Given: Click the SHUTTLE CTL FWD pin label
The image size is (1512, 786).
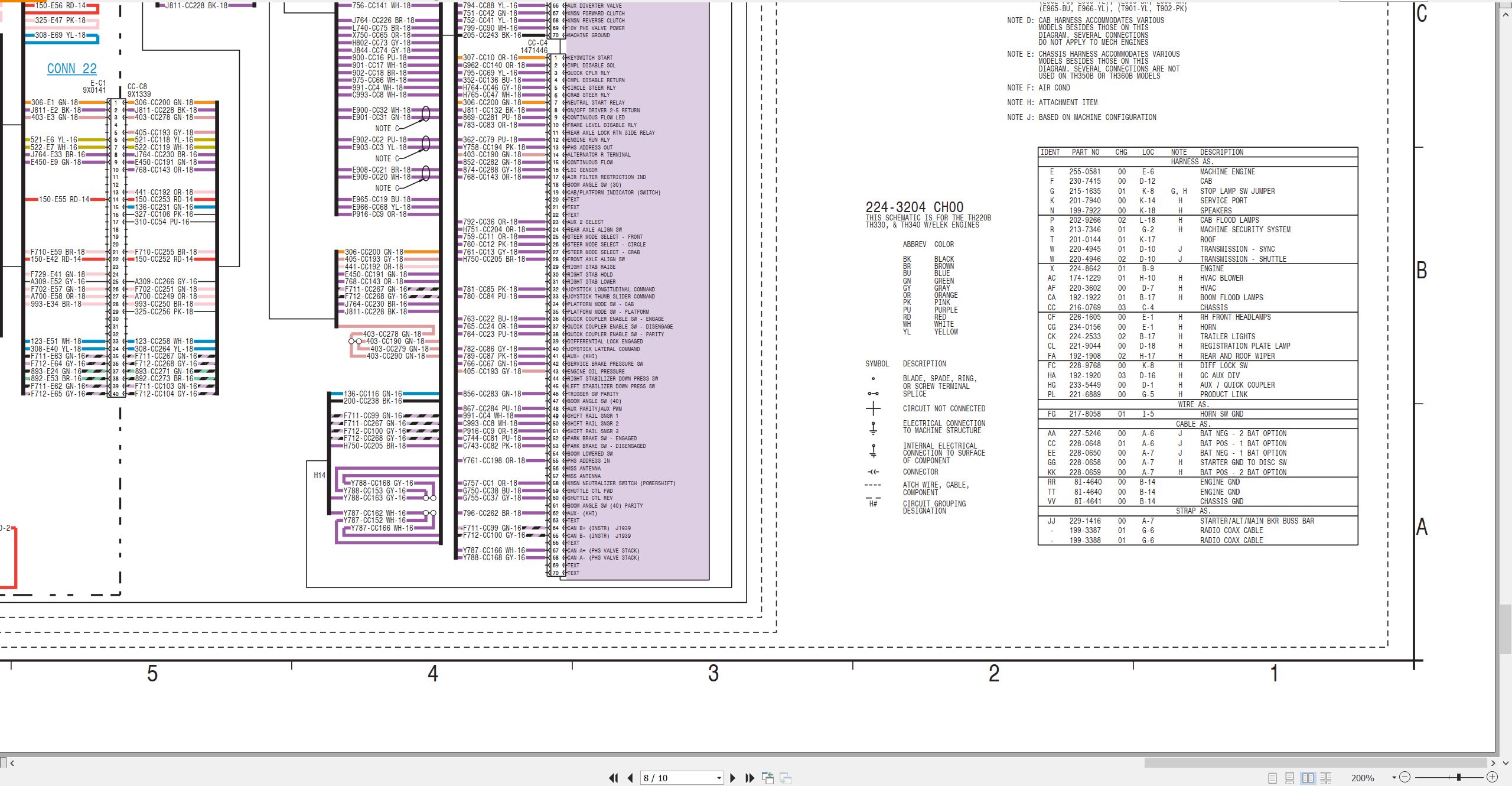Looking at the screenshot, I should (589, 491).
